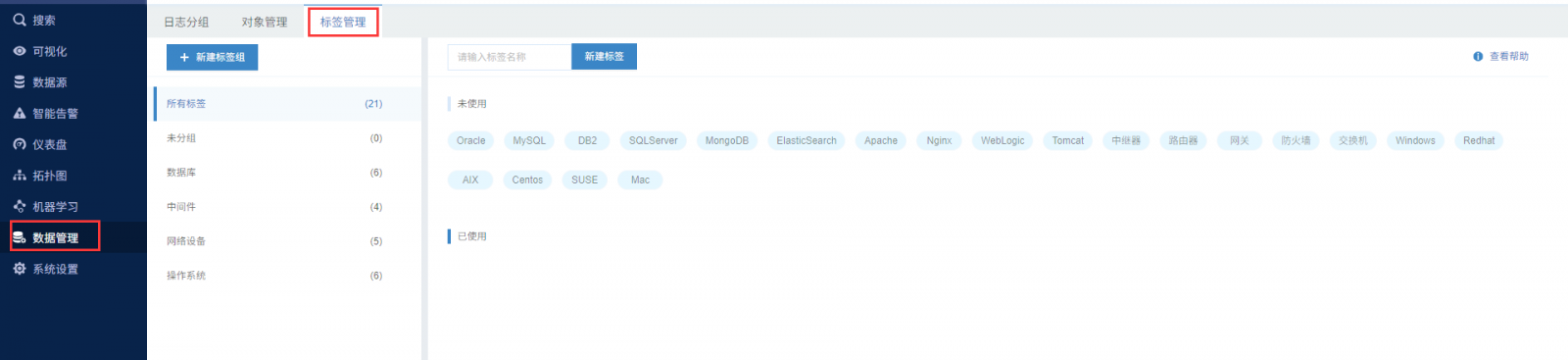Select the 未分组 group row
Screen dimensions: 1568x360
(288, 138)
